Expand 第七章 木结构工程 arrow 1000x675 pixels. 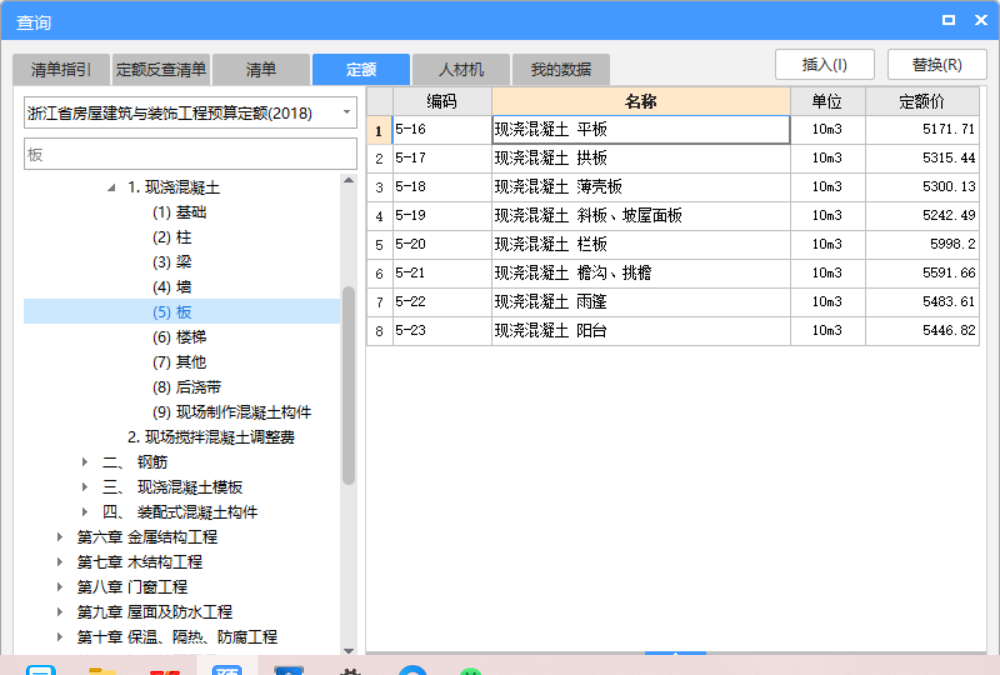pos(60,562)
